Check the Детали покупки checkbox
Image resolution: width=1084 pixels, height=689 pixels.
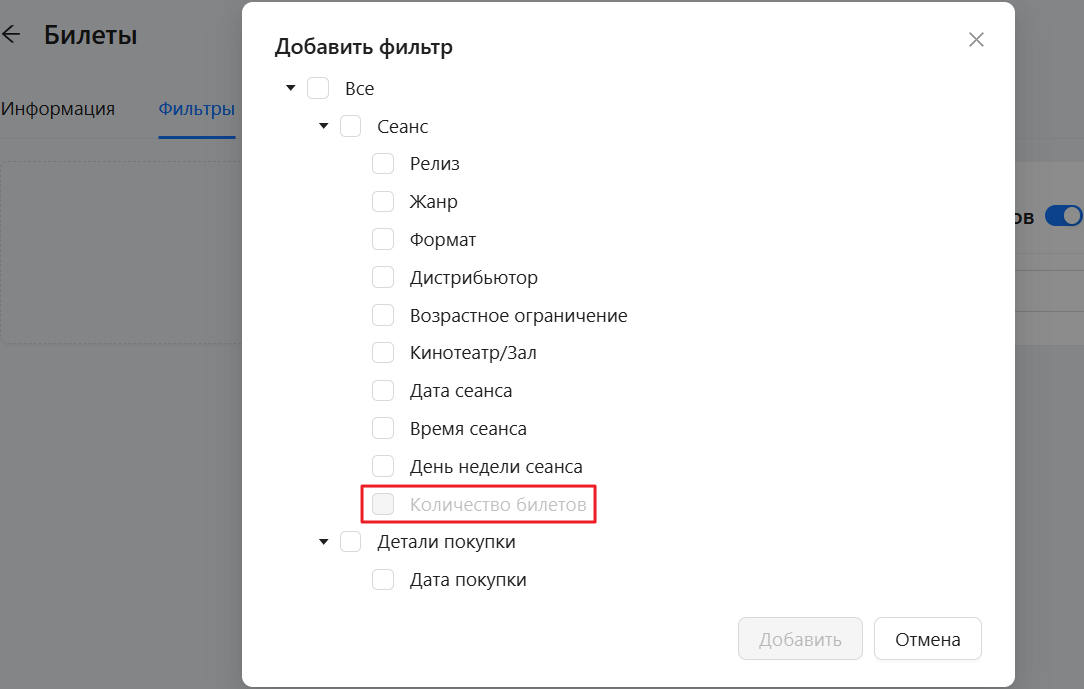[x=351, y=542]
